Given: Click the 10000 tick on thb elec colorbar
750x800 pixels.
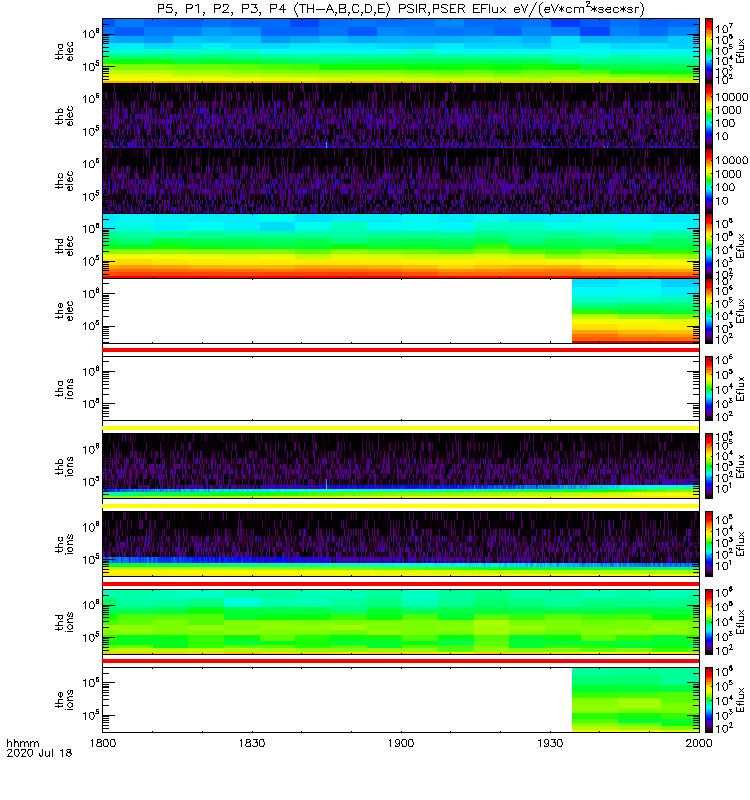Looking at the screenshot, I should click(x=732, y=97).
